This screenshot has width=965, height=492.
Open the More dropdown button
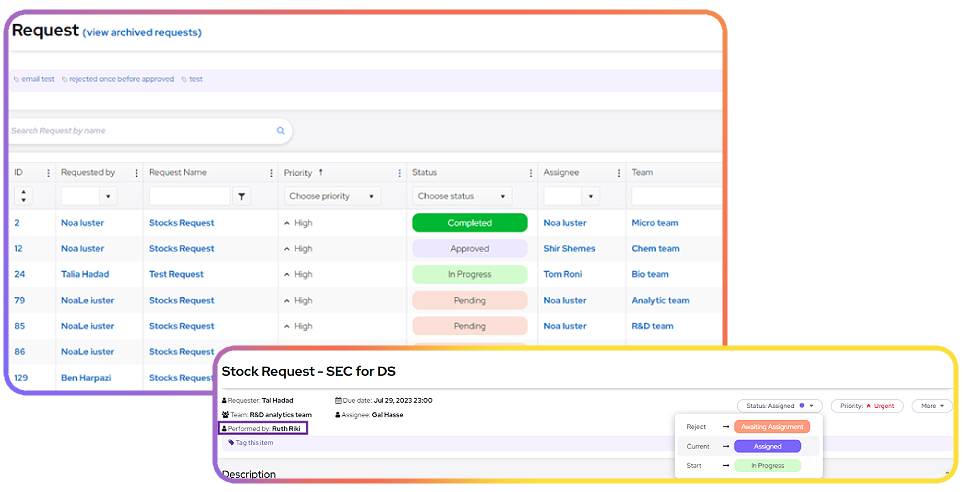click(x=931, y=406)
